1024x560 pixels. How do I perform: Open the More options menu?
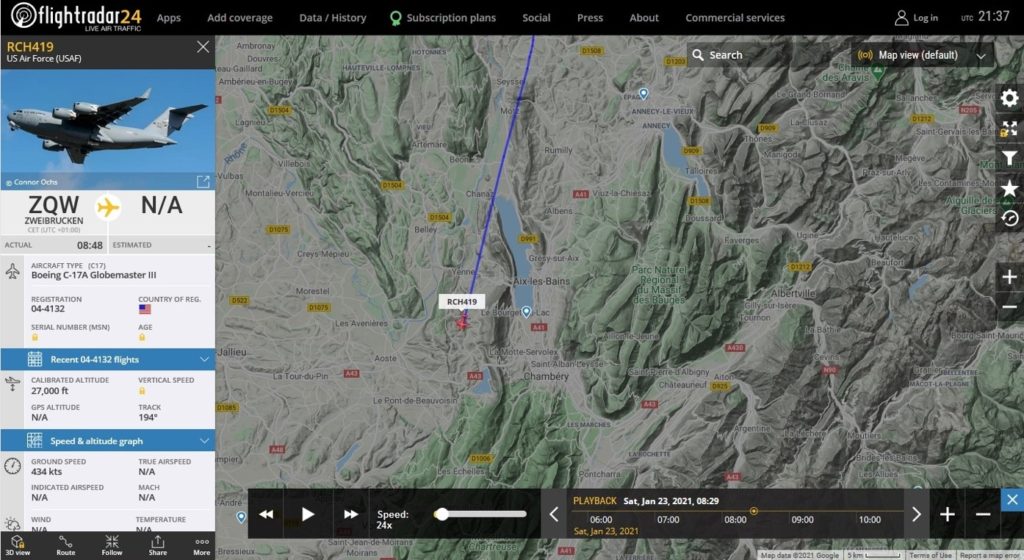click(202, 545)
